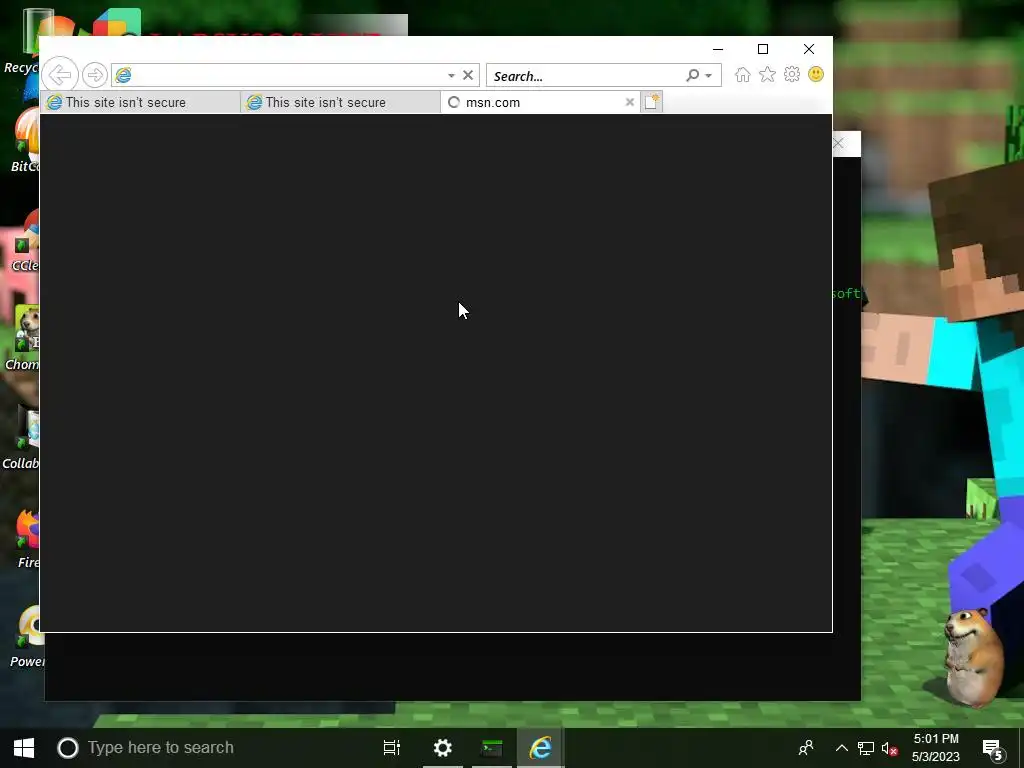The height and width of the screenshot is (768, 1024).
Task: Open a new tab button
Action: [652, 102]
